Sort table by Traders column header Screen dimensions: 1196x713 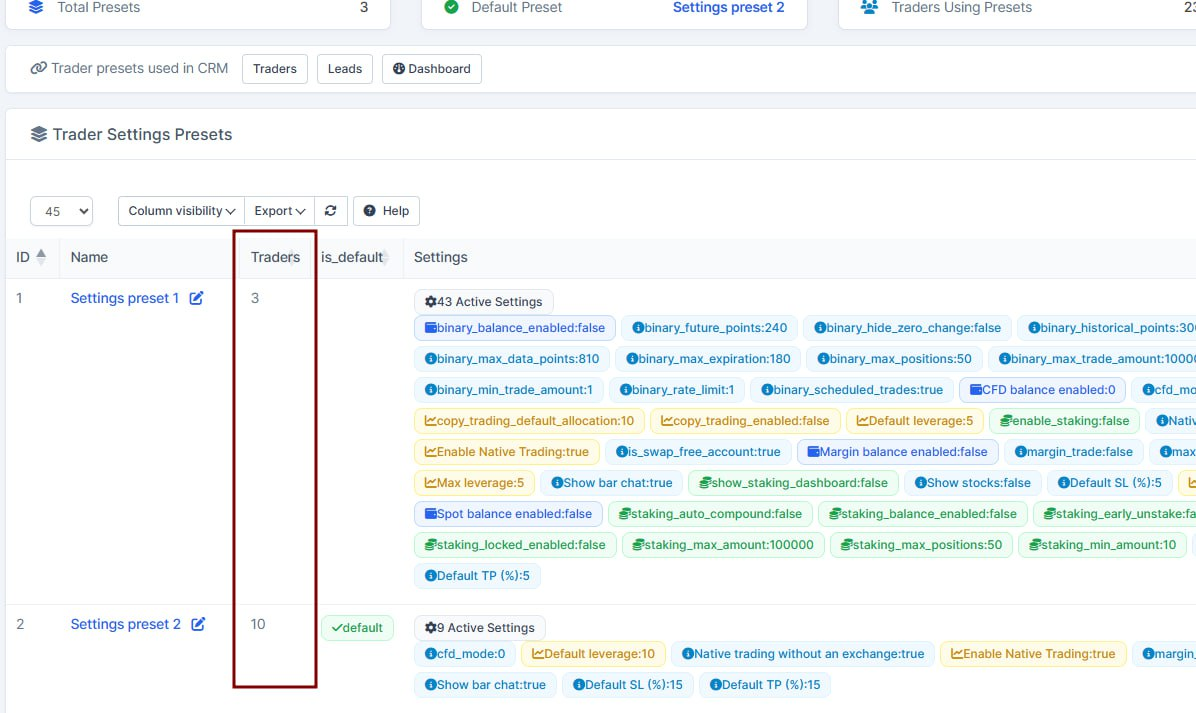tap(274, 257)
